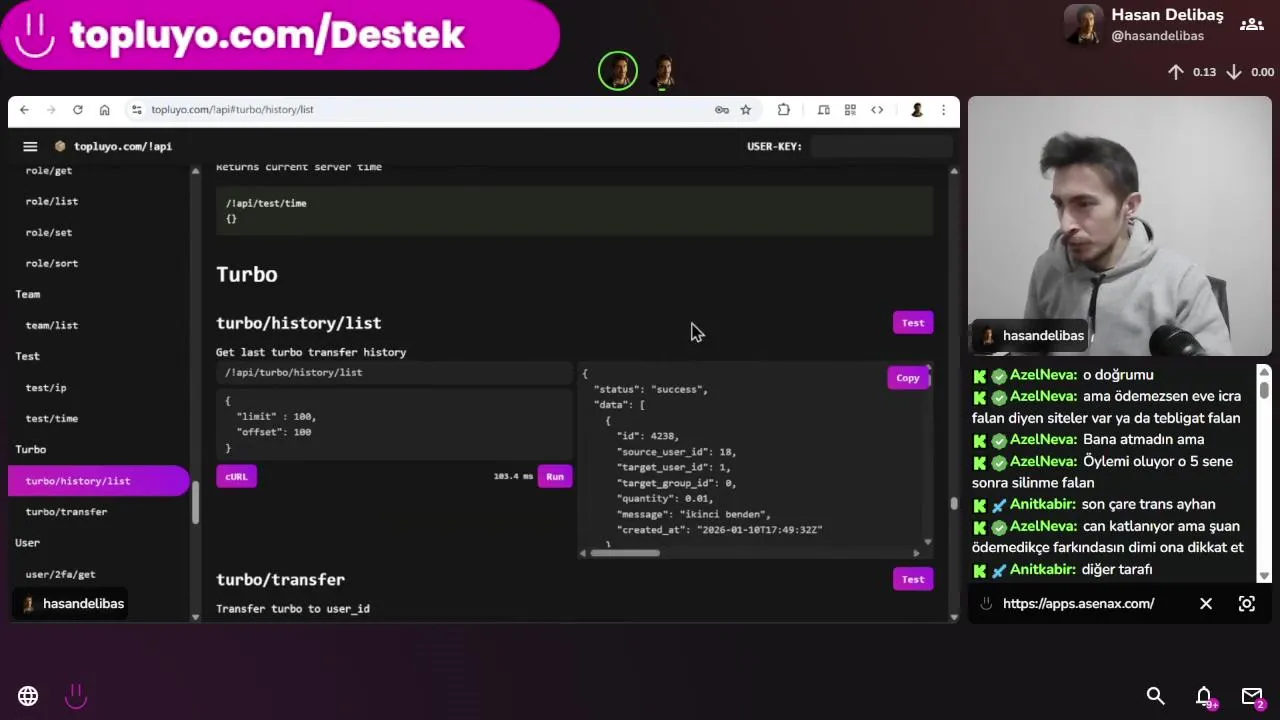
Task: Click the browser address bar URL
Action: point(232,110)
